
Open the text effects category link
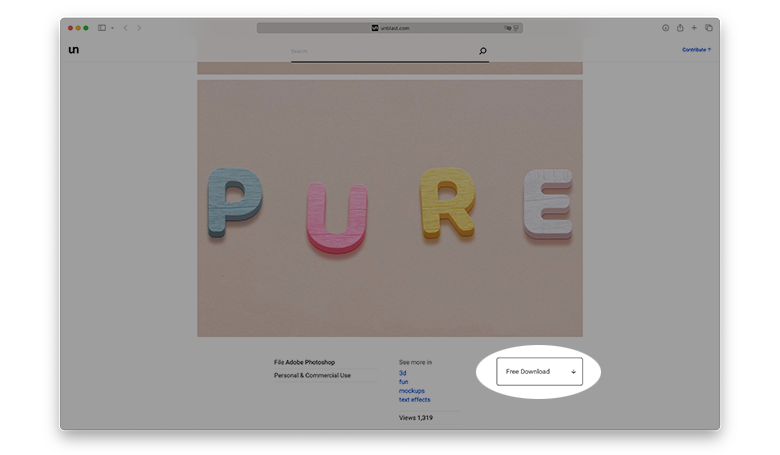coord(414,400)
